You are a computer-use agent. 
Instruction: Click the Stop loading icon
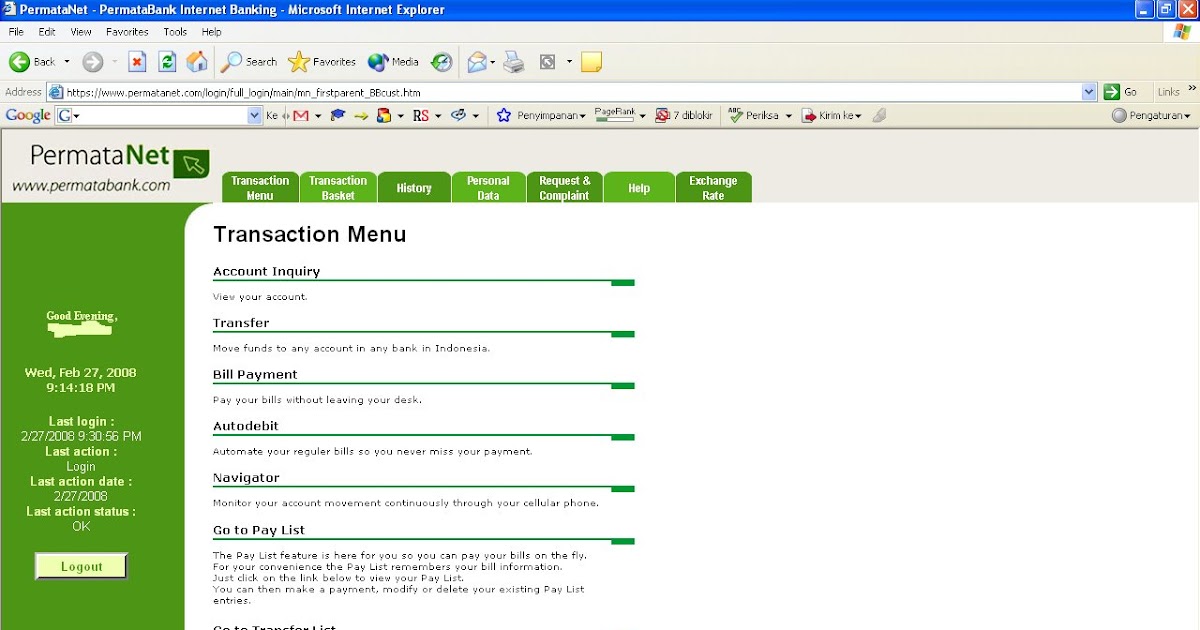(138, 62)
